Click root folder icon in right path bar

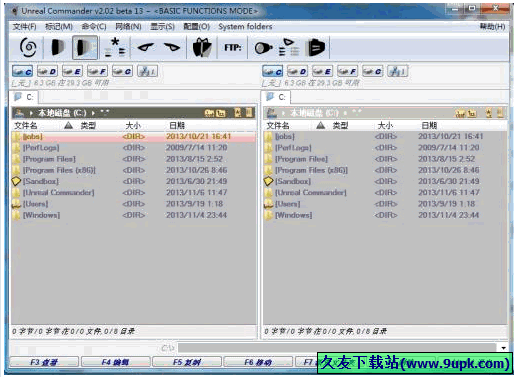point(460,114)
